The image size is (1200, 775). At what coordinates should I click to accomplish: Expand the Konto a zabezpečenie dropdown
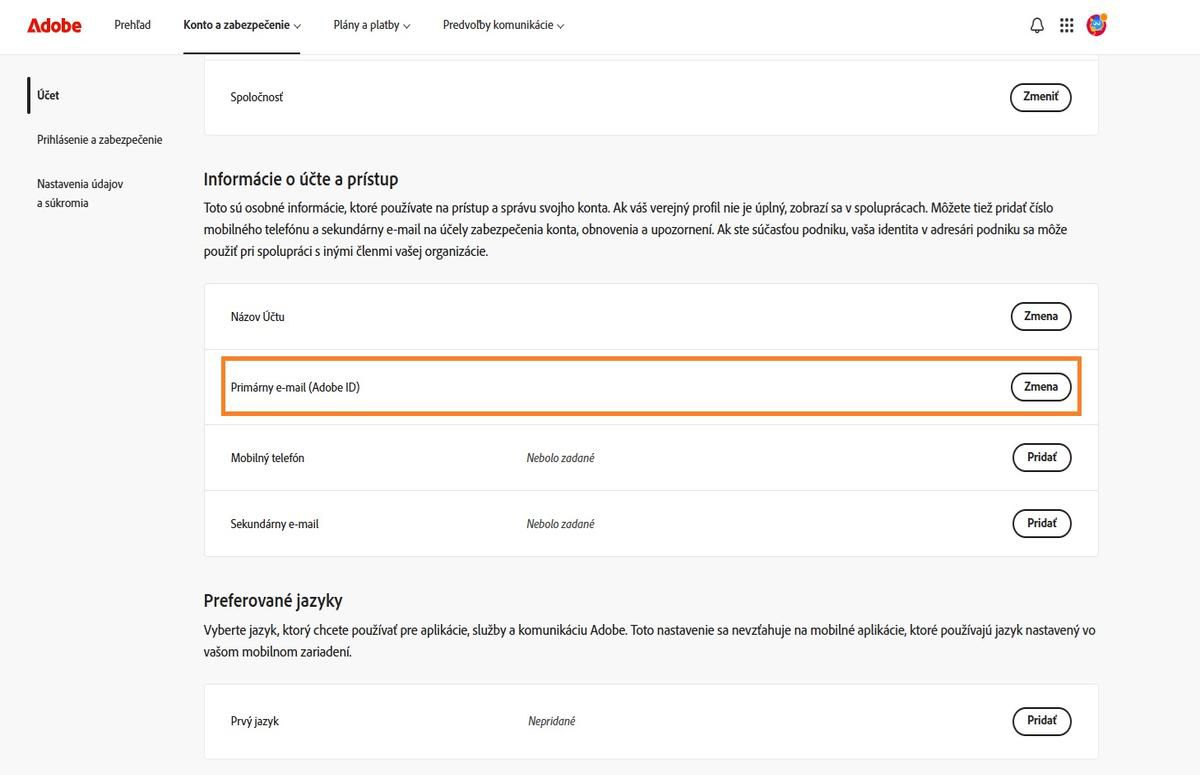pyautogui.click(x=241, y=25)
